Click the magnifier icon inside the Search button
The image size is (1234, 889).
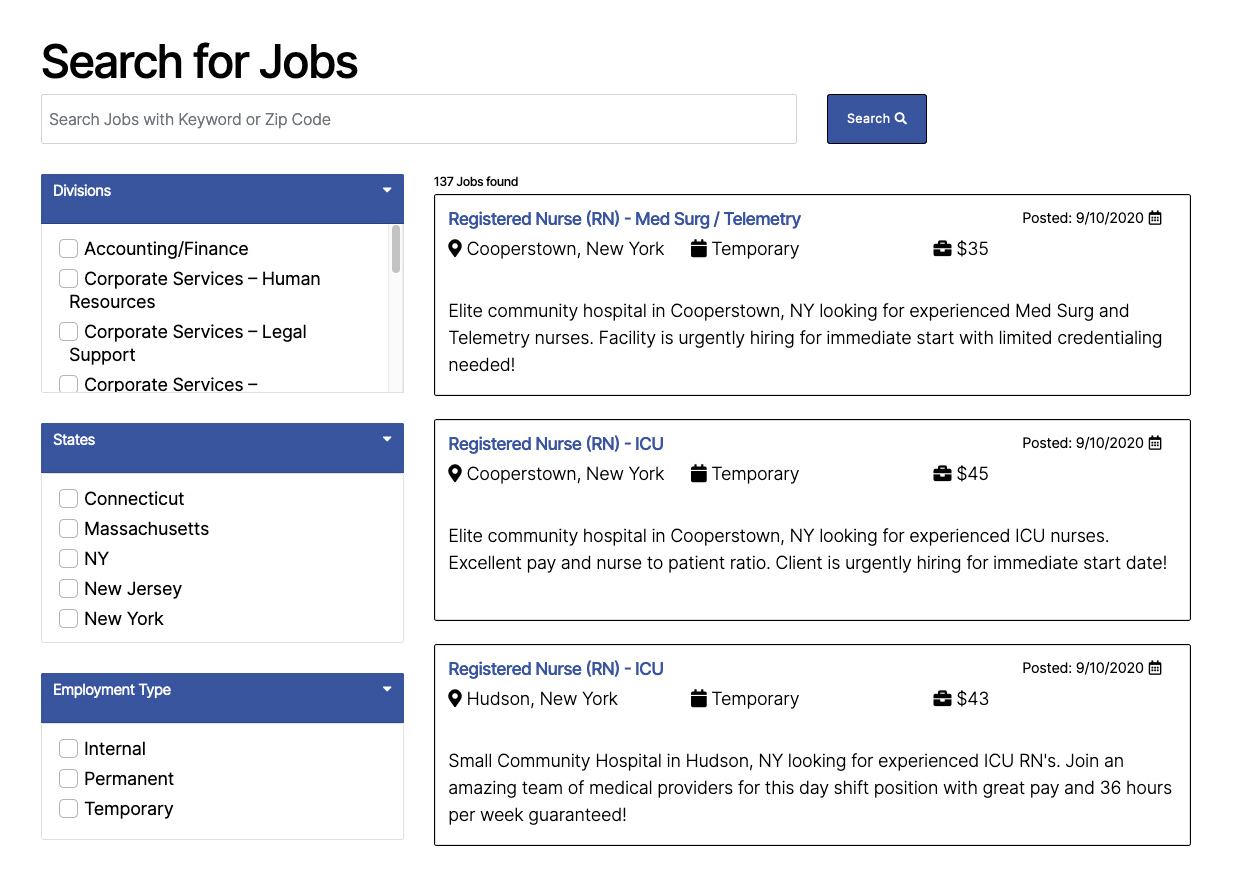902,117
